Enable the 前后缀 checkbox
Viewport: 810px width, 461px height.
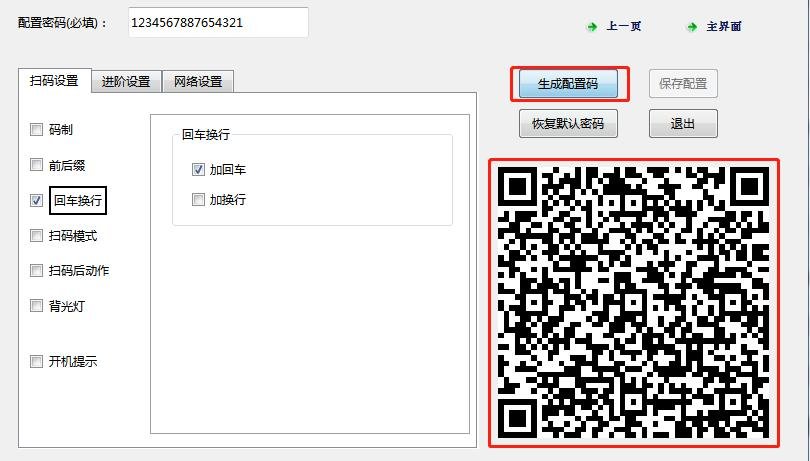36,165
